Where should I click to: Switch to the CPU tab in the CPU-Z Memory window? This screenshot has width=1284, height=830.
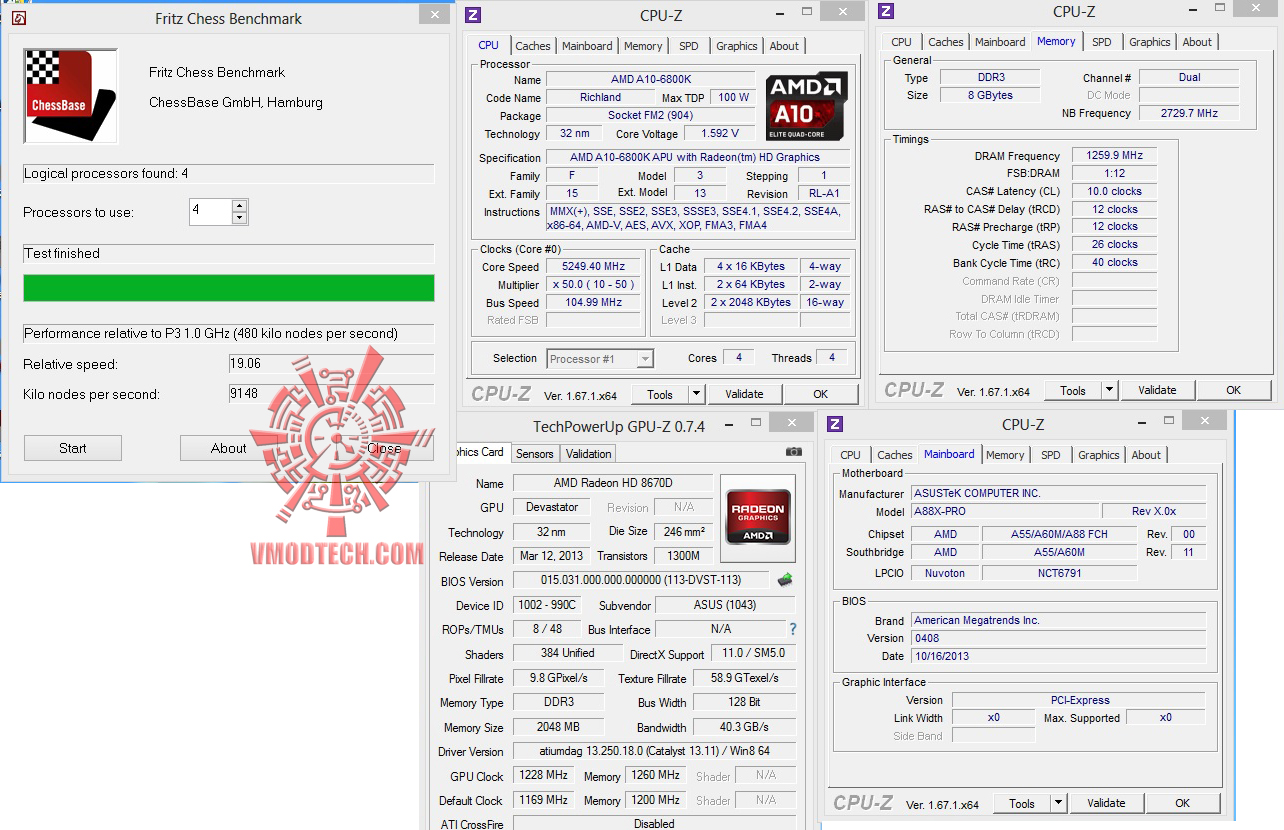tap(901, 42)
